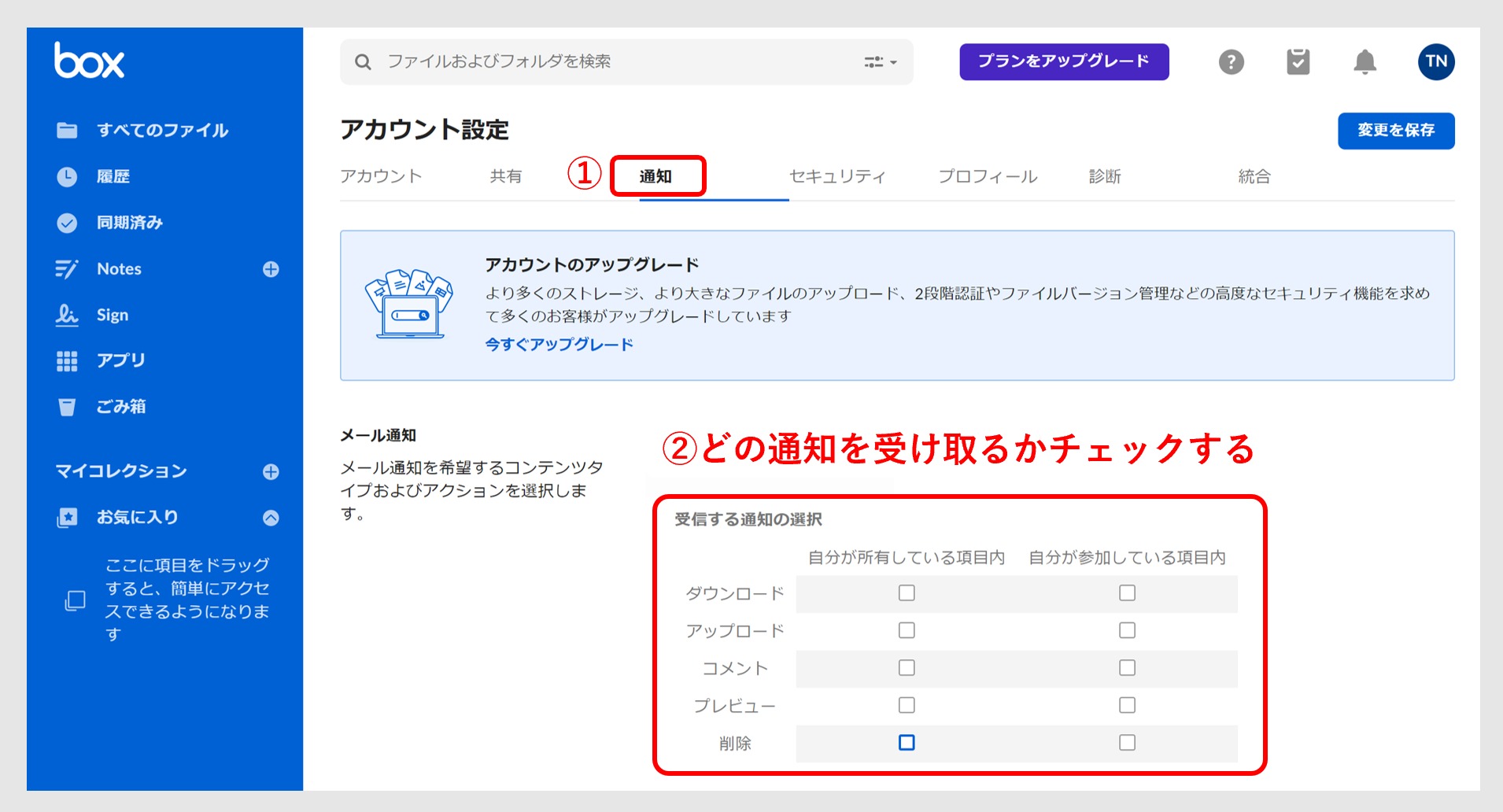This screenshot has width=1503, height=812.
Task: Click the Box logo
Action: pyautogui.click(x=89, y=61)
